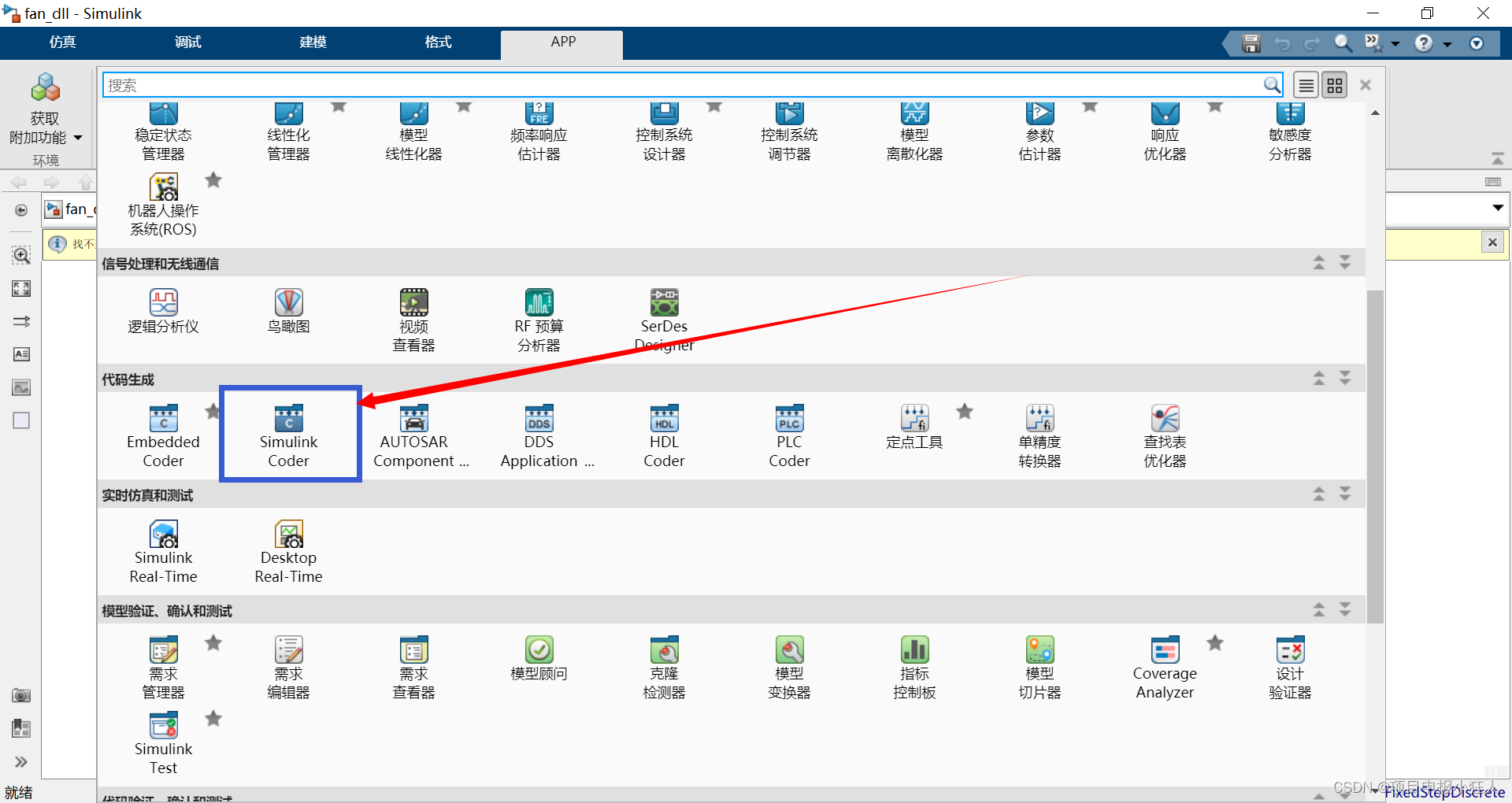The height and width of the screenshot is (803, 1512).
Task: Dismiss the yellow notification bar
Action: 1492,242
